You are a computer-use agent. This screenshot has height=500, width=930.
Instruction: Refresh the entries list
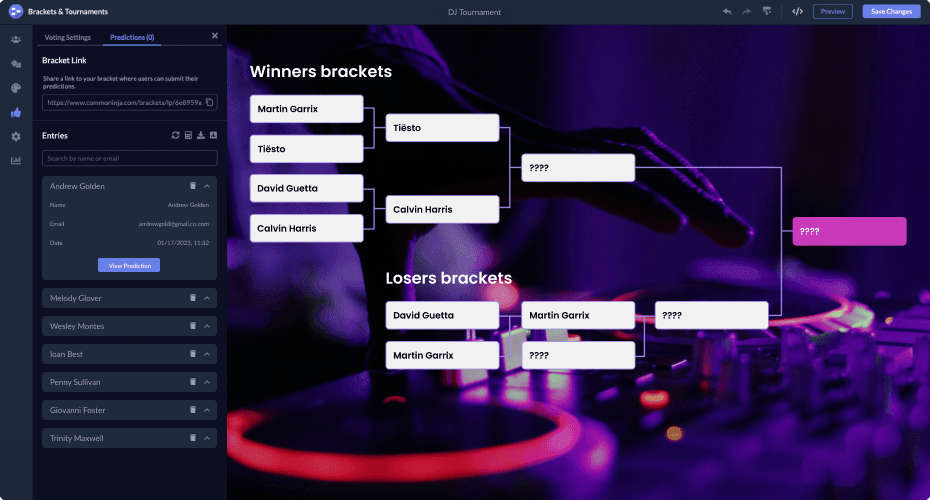click(176, 135)
